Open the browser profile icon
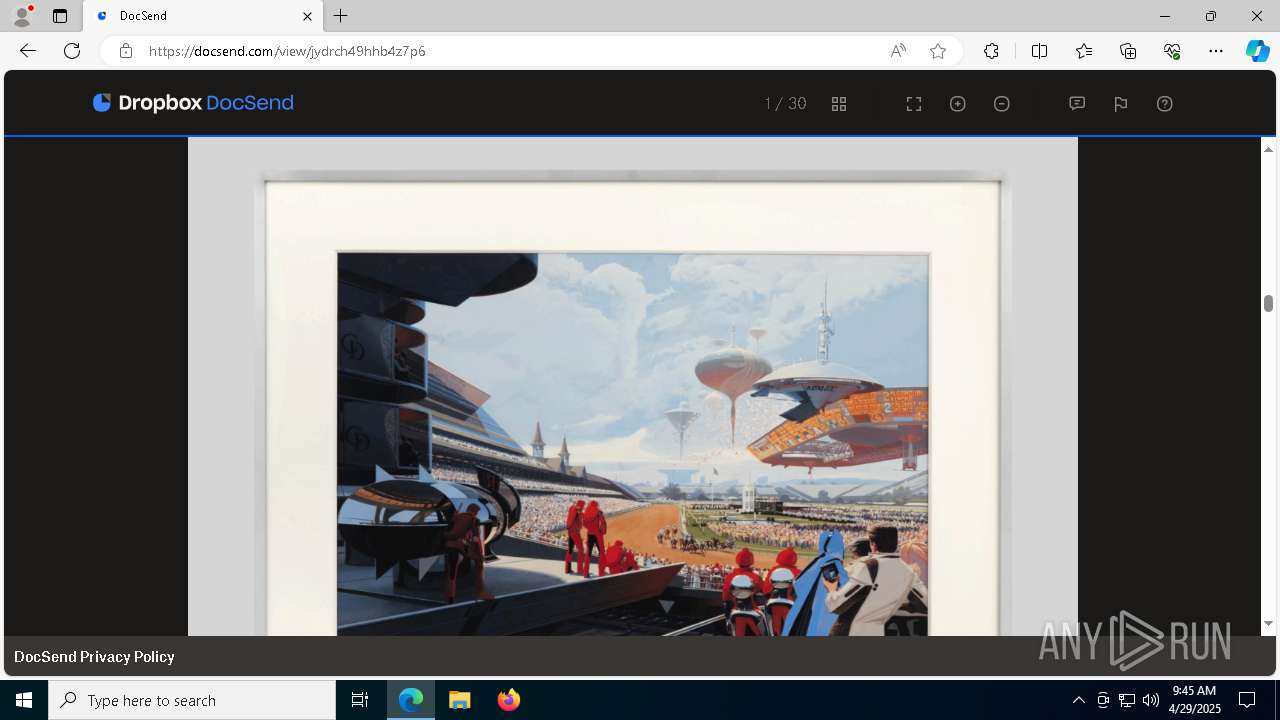1280x720 pixels. (22, 16)
